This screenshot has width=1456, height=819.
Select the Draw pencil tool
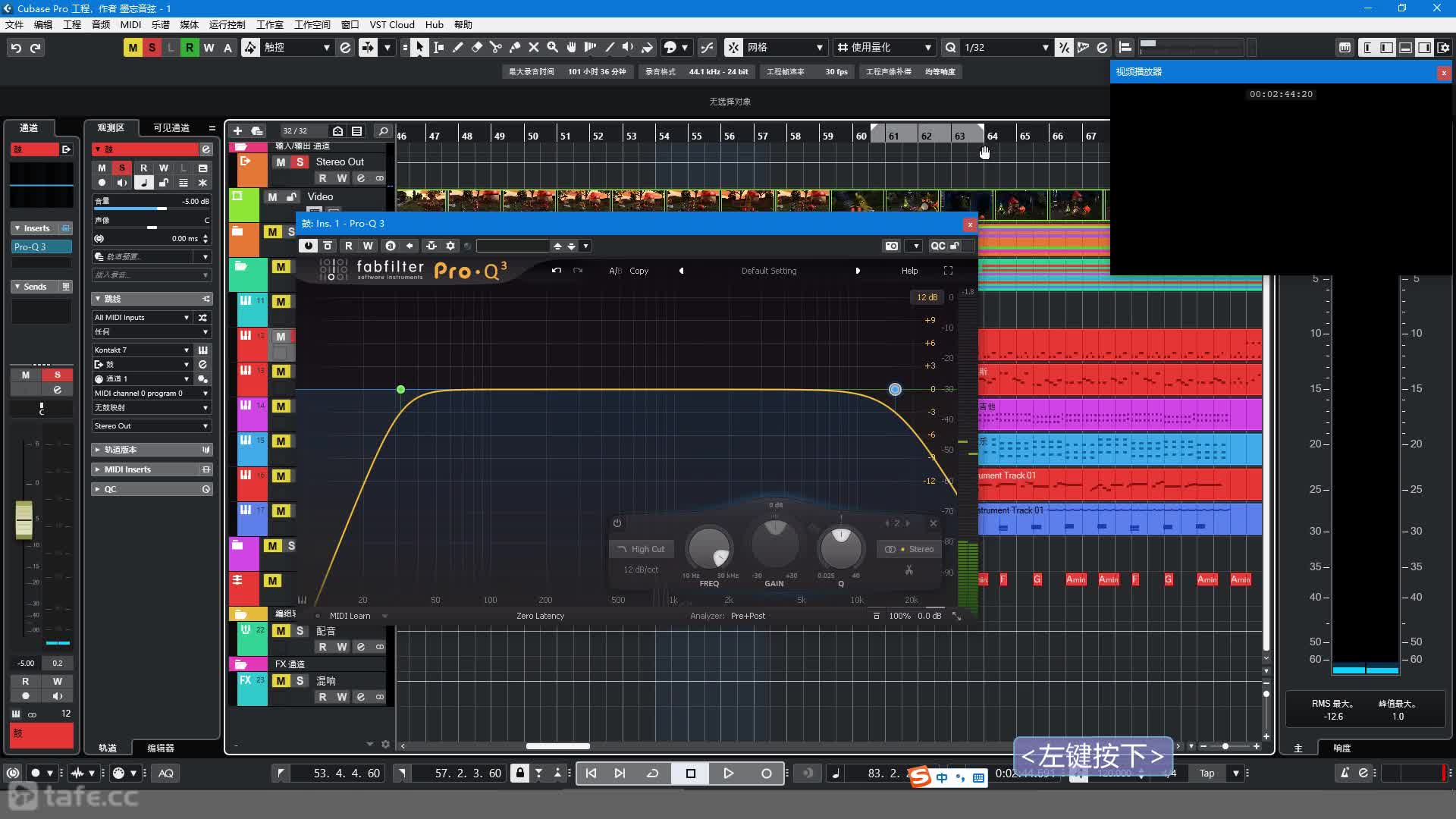pyautogui.click(x=457, y=47)
